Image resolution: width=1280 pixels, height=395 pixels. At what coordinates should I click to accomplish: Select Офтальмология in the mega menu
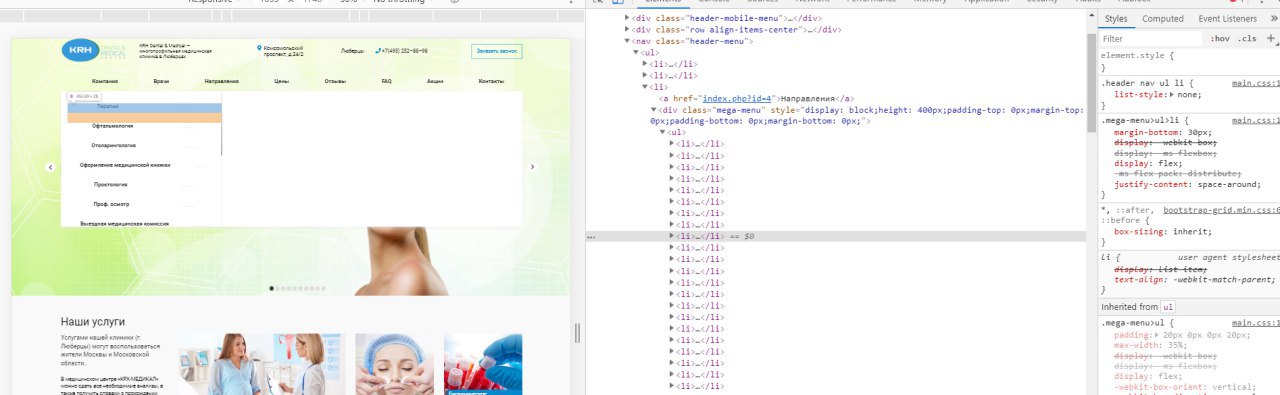(x=112, y=126)
